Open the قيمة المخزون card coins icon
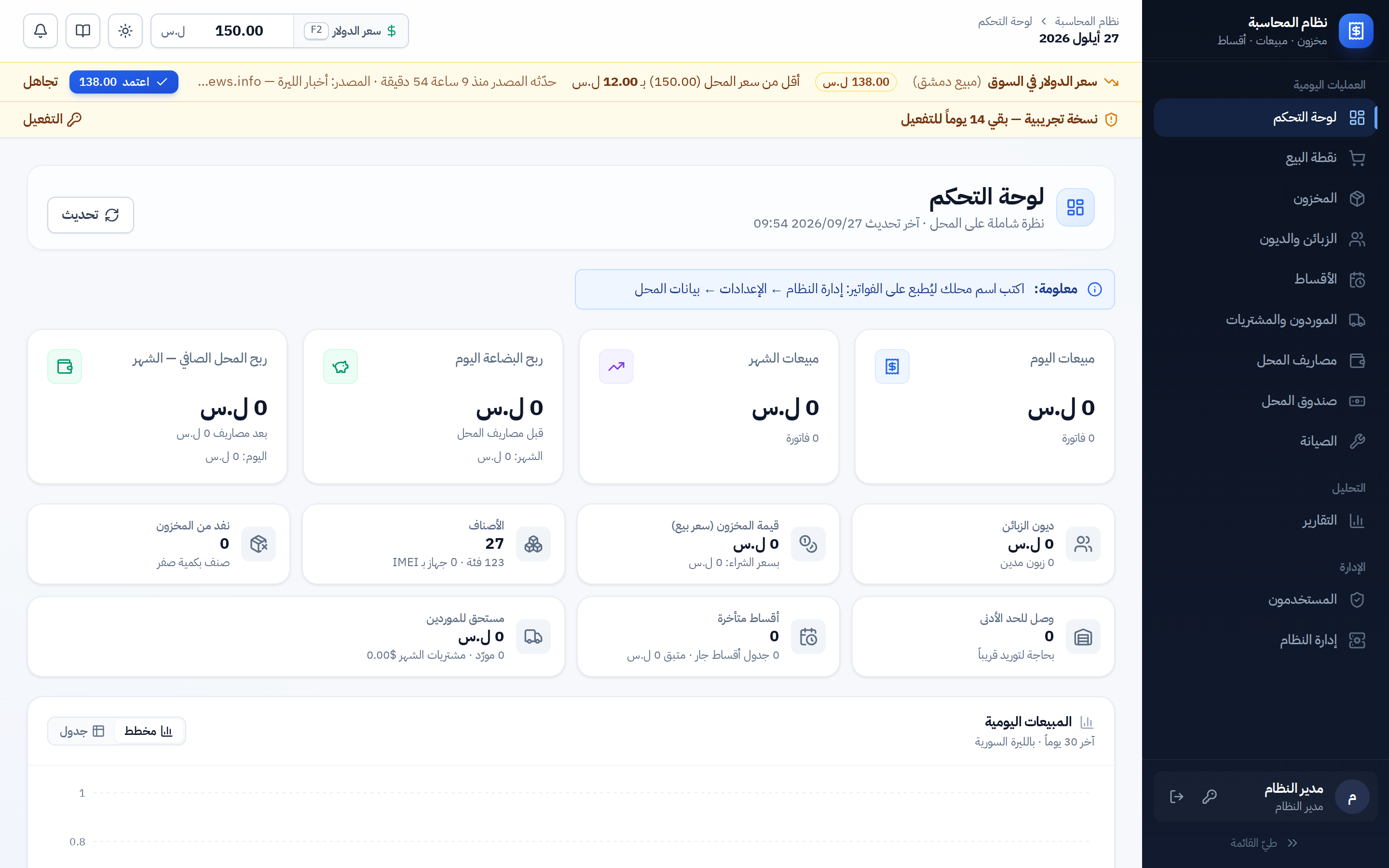The width and height of the screenshot is (1389, 868). pyautogui.click(x=808, y=544)
